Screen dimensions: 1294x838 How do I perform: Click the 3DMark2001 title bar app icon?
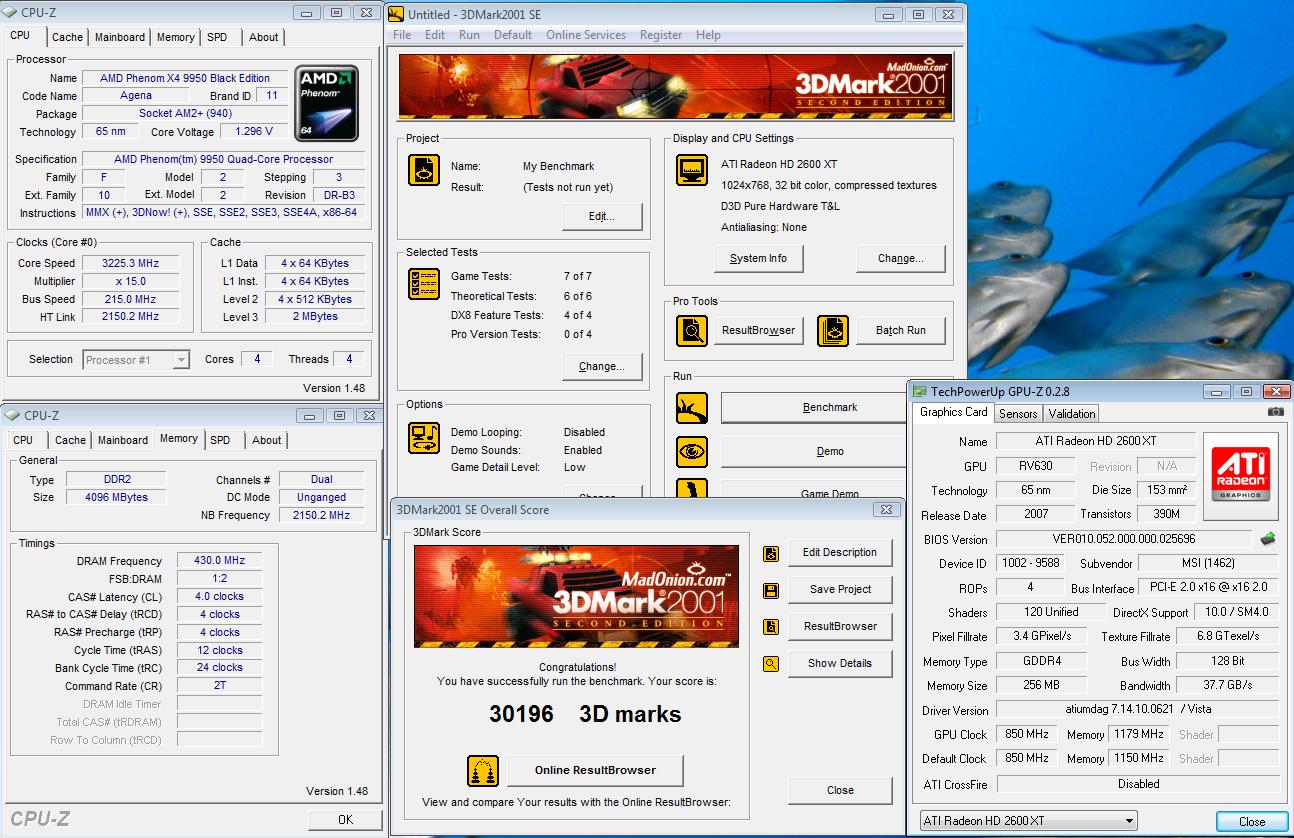click(x=397, y=13)
